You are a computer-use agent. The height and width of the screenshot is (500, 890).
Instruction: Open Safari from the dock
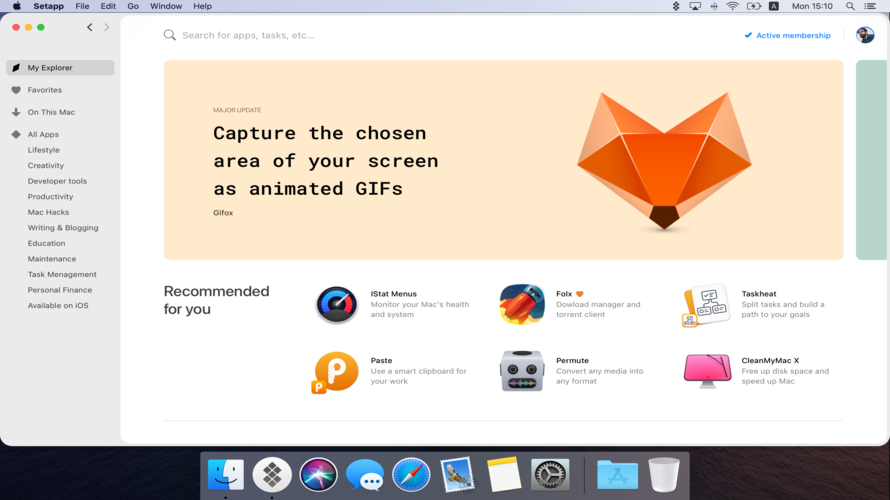click(x=411, y=474)
